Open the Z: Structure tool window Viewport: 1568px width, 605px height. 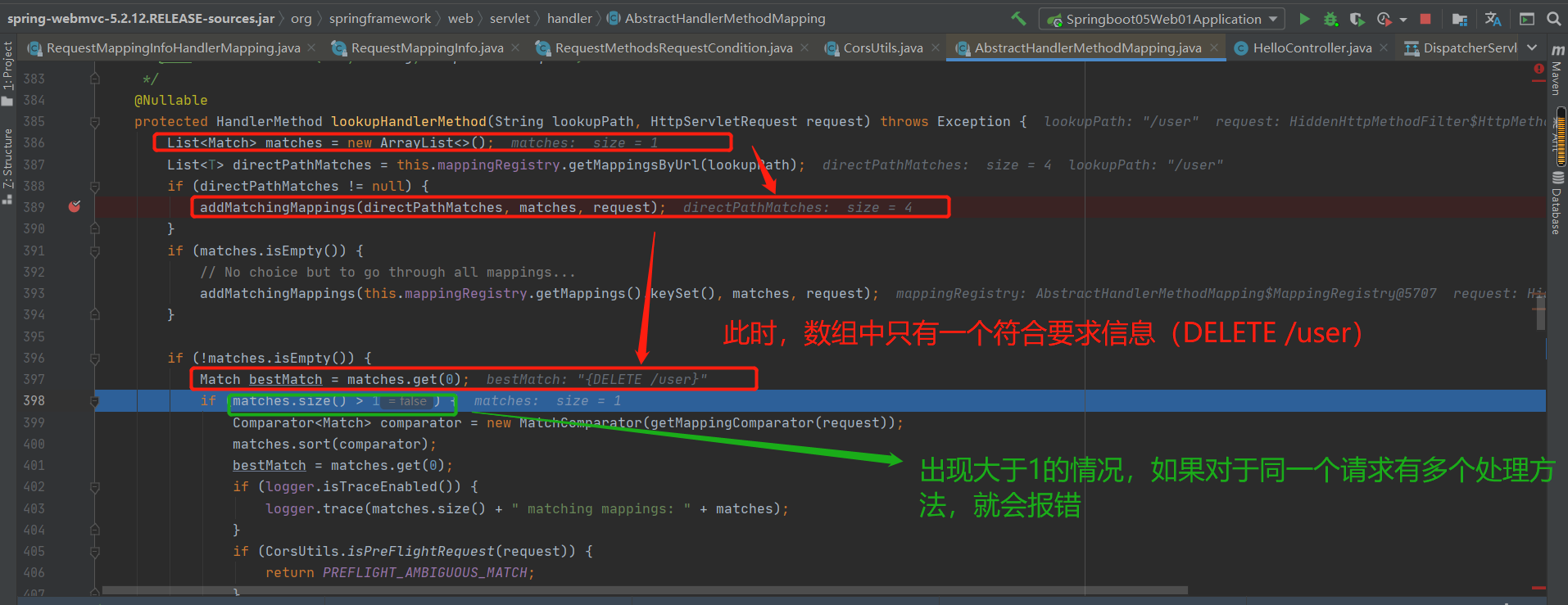pyautogui.click(x=7, y=166)
